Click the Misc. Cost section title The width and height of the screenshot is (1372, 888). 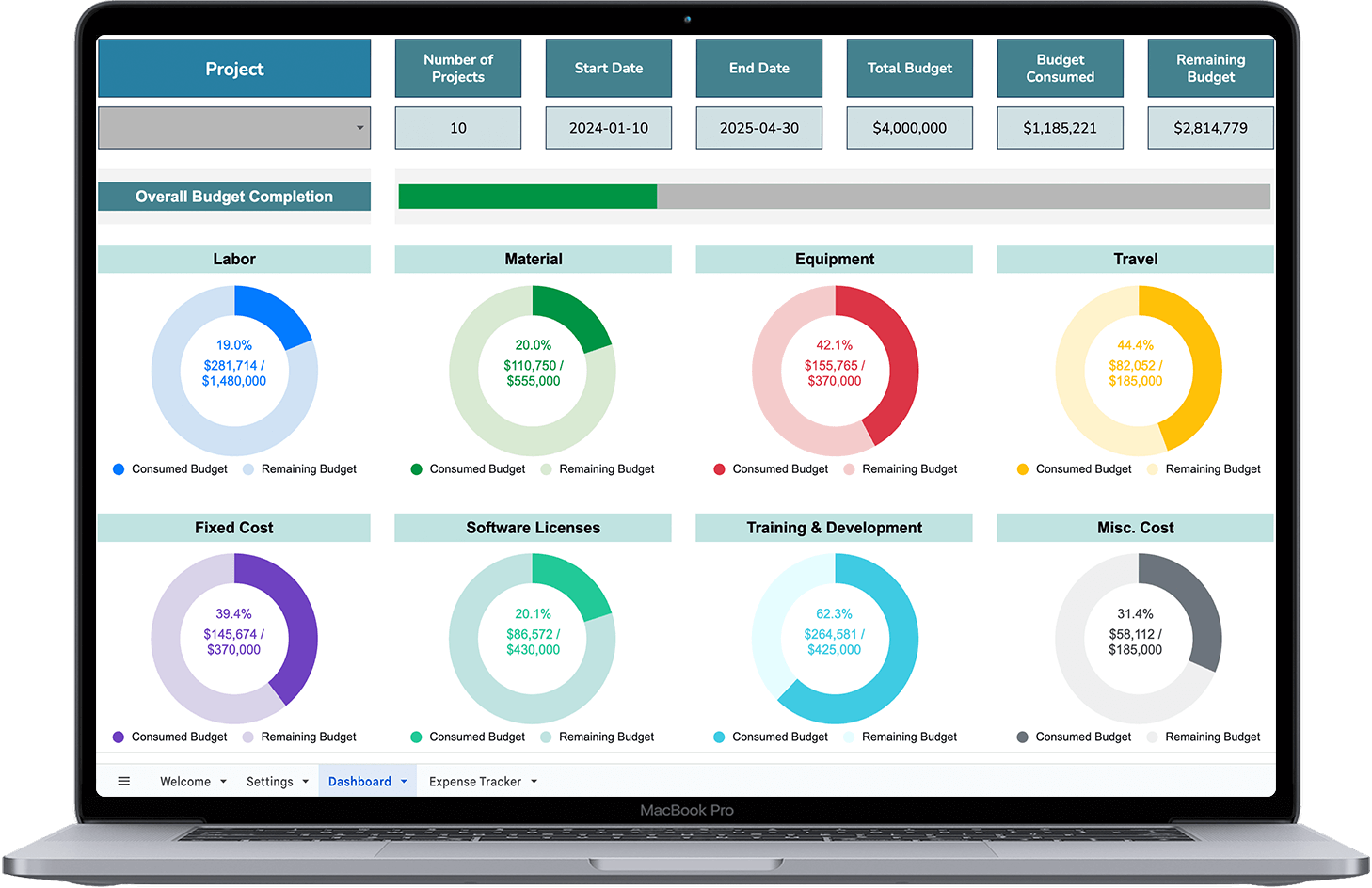1136,528
